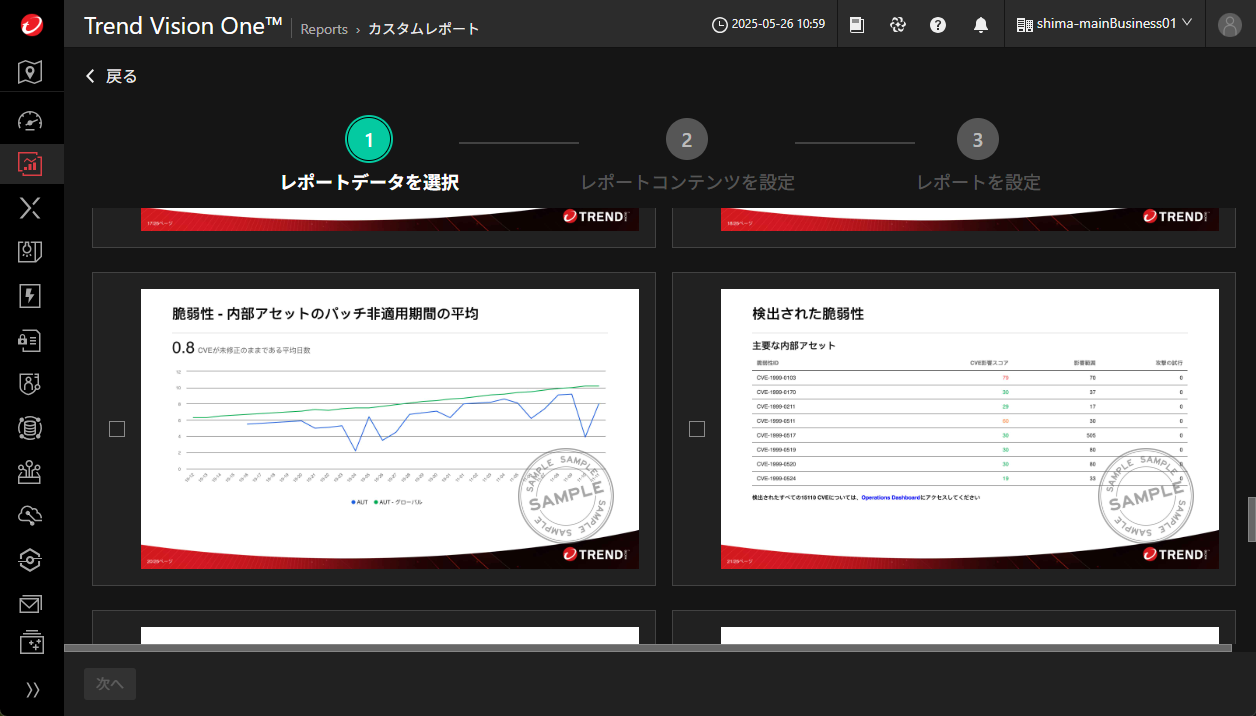Image resolution: width=1256 pixels, height=716 pixels.
Task: Open the help question mark icon
Action: pos(938,25)
